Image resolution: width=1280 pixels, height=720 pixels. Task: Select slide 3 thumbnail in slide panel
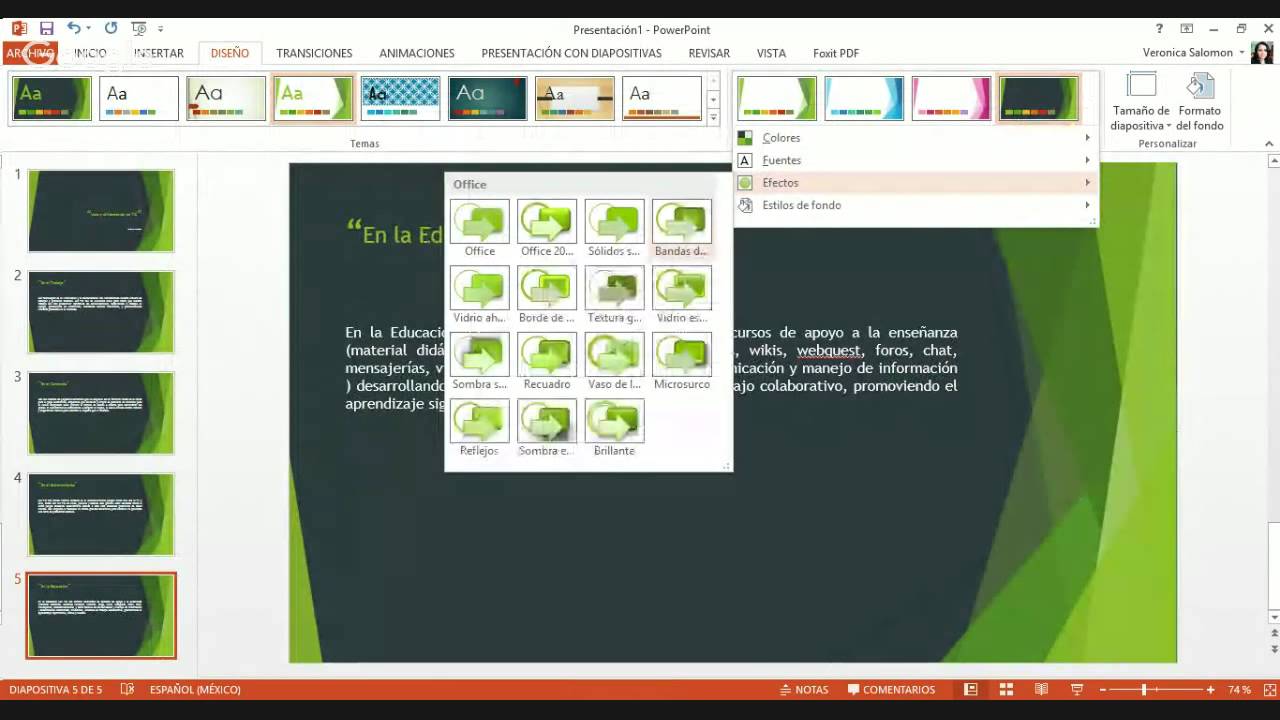click(101, 413)
